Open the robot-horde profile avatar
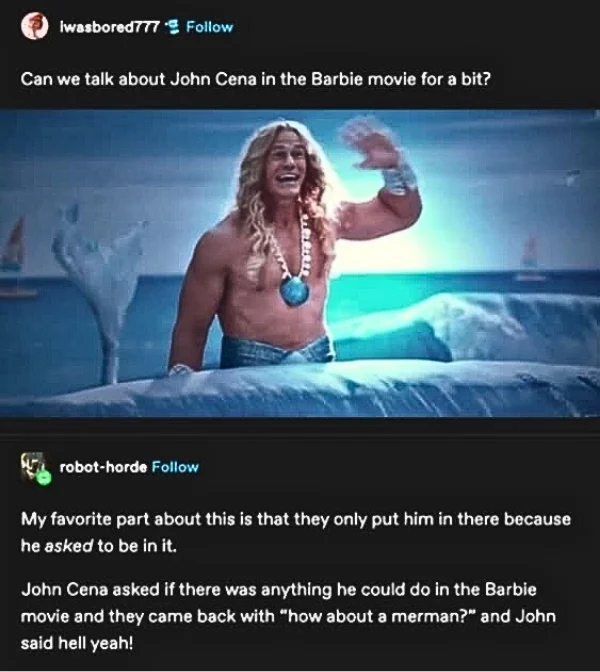Screen dimensions: 600x672 point(35,467)
